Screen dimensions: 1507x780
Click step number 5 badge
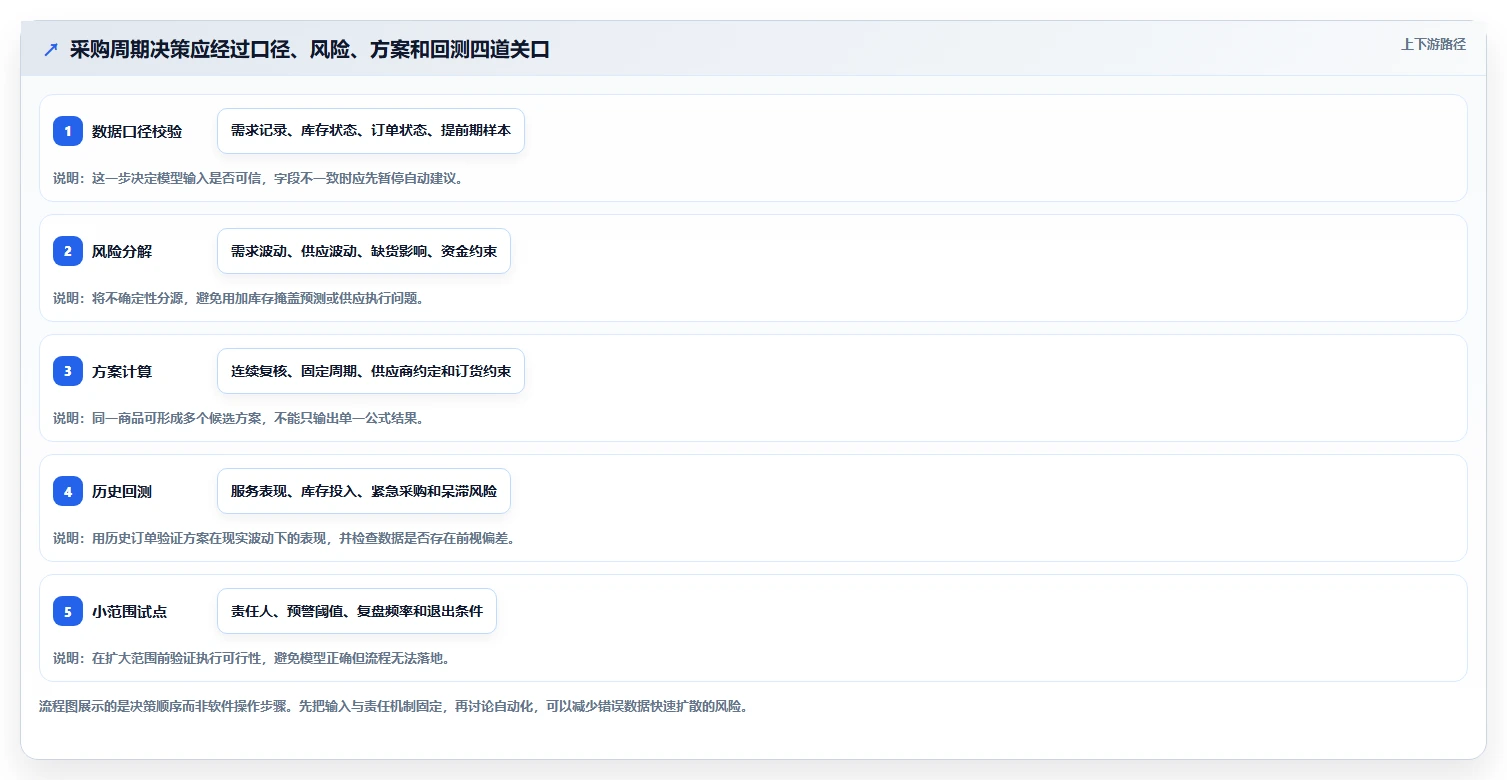[x=68, y=611]
